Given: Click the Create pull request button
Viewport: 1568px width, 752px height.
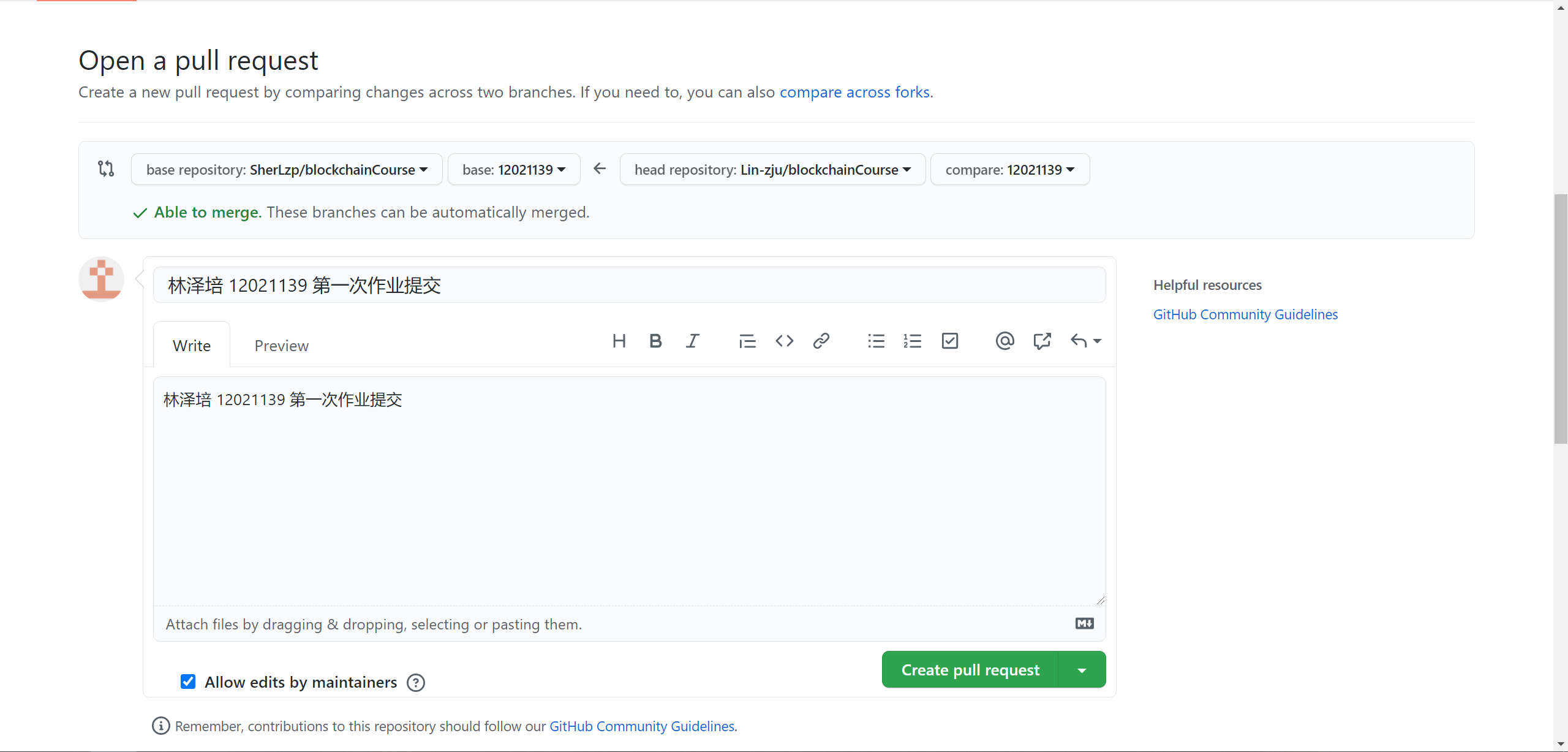Looking at the screenshot, I should click(x=970, y=670).
